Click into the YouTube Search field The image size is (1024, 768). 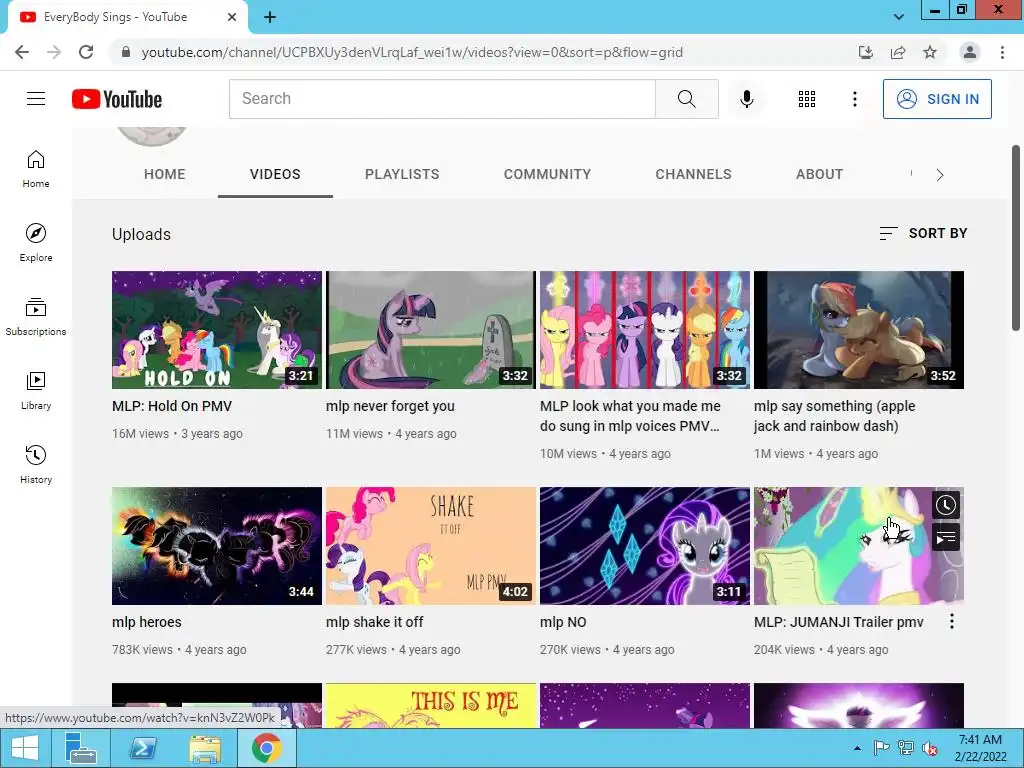pyautogui.click(x=442, y=99)
